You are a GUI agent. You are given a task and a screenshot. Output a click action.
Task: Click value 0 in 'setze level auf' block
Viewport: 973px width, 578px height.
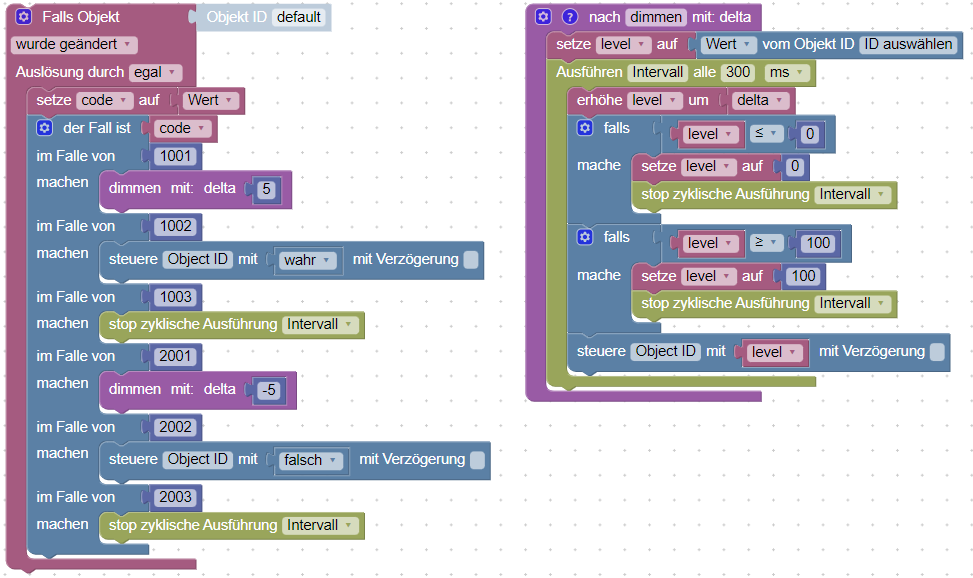[x=794, y=166]
